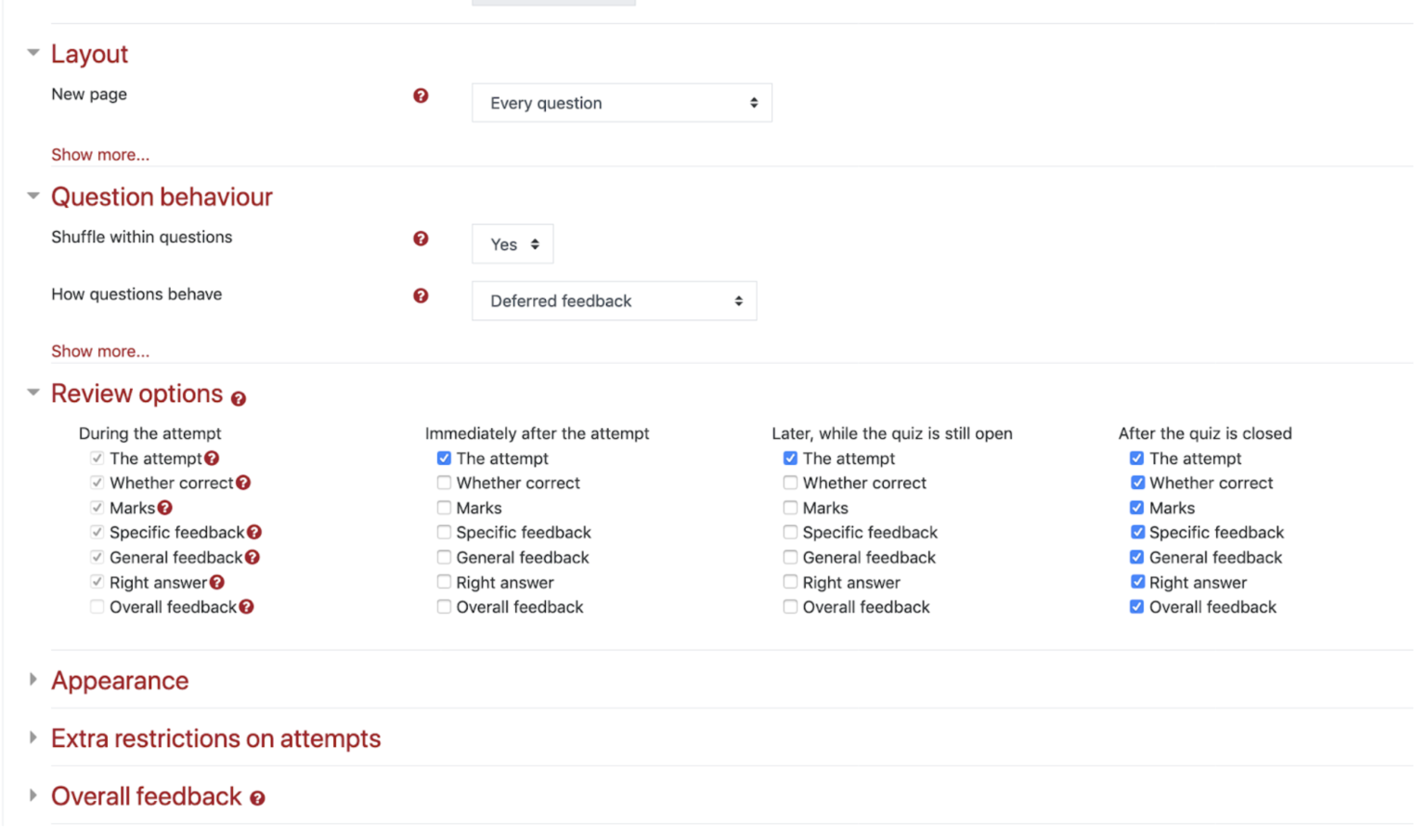Enable Whether correct immediately after the attempt
The width and height of the screenshot is (1426, 840).
click(x=444, y=483)
